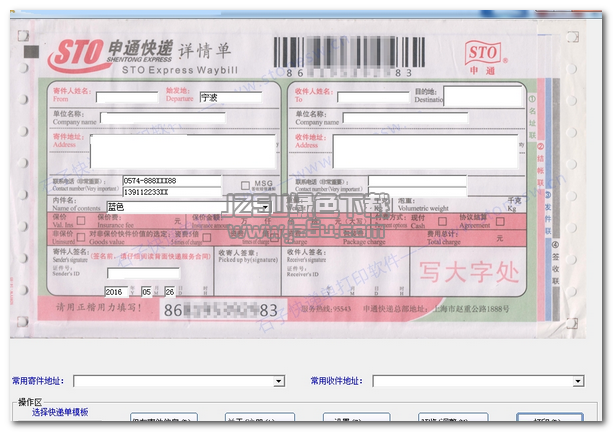This screenshot has height=432, width=613.
Task: Click the 收件人姓名 receiver name field
Action: (x=373, y=97)
